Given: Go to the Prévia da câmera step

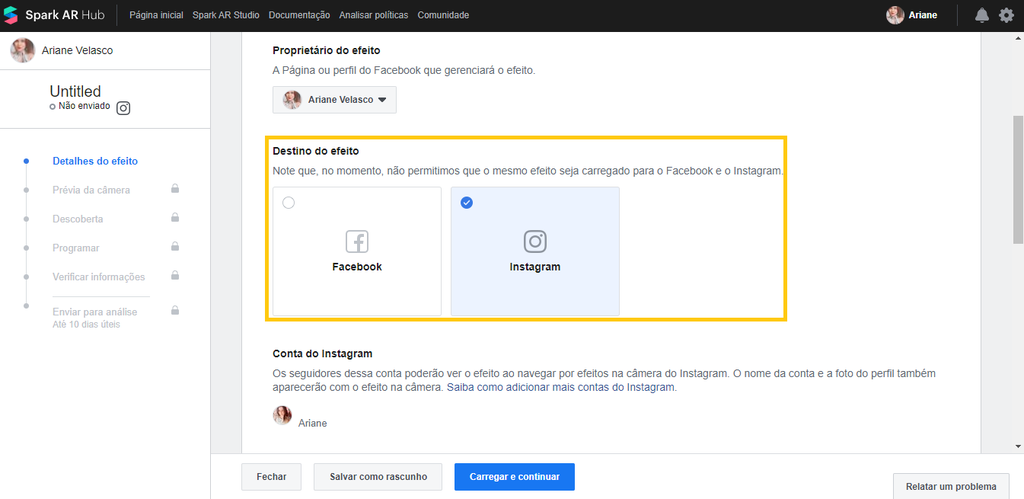Looking at the screenshot, I should coord(91,190).
